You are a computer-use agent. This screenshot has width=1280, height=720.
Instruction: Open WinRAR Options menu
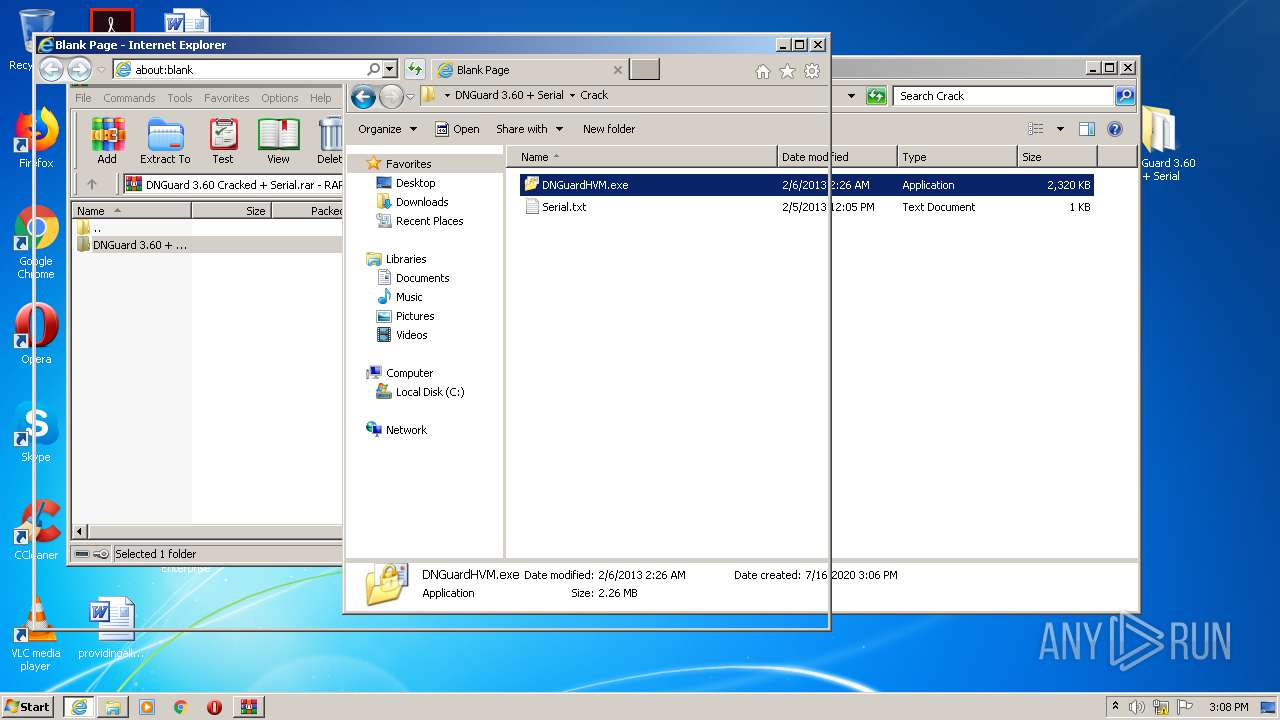point(280,98)
